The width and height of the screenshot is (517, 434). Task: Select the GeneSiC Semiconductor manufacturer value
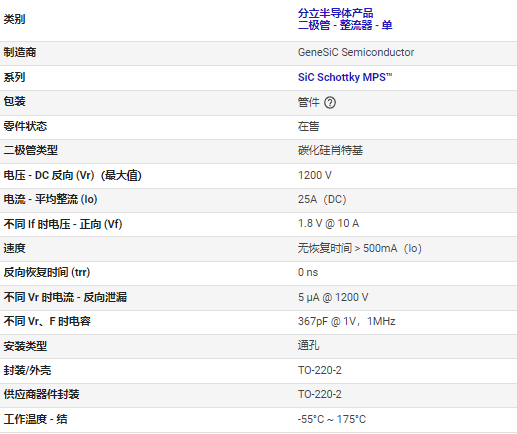click(356, 52)
